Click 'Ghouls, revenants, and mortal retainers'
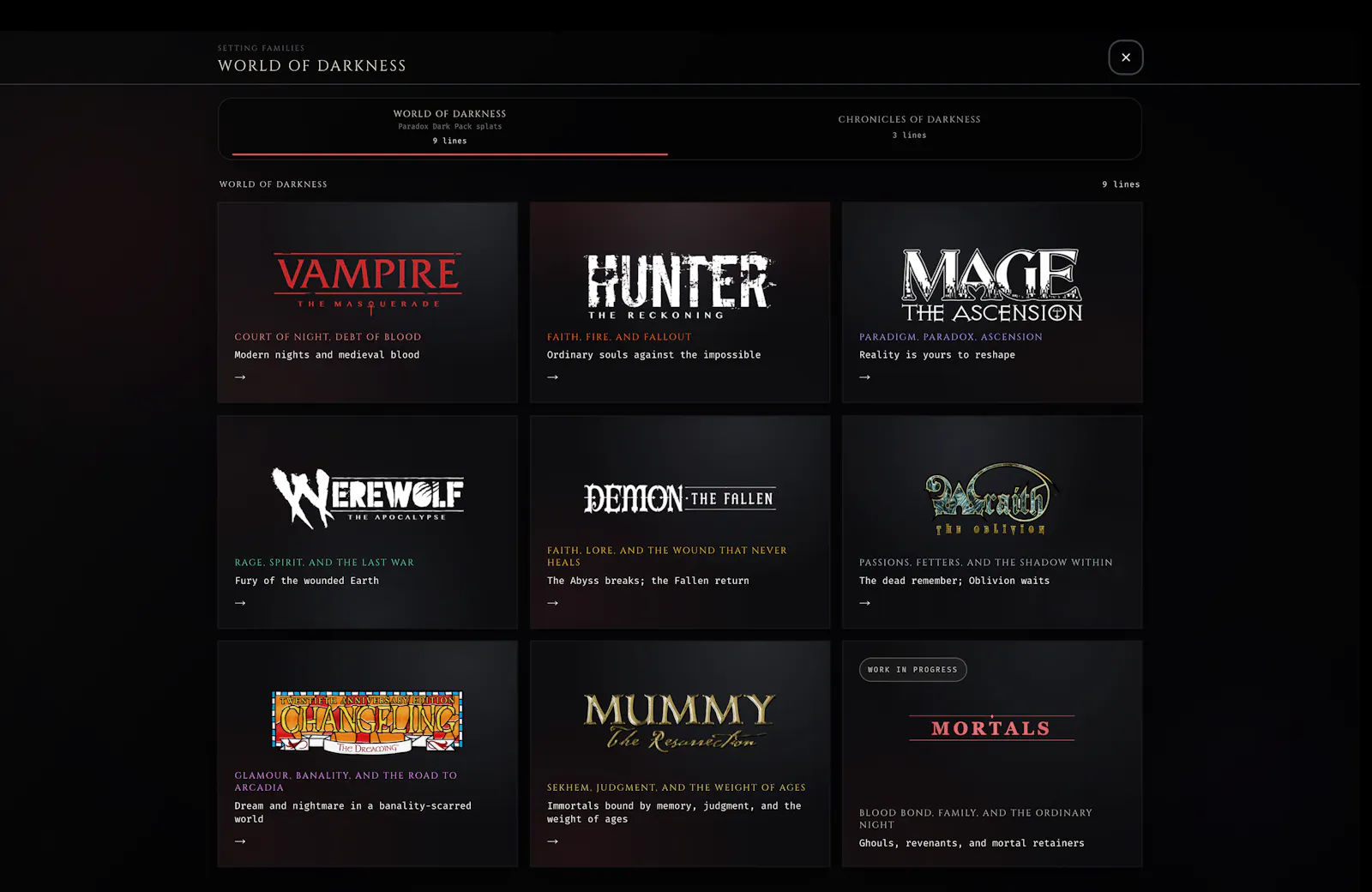 click(x=972, y=843)
